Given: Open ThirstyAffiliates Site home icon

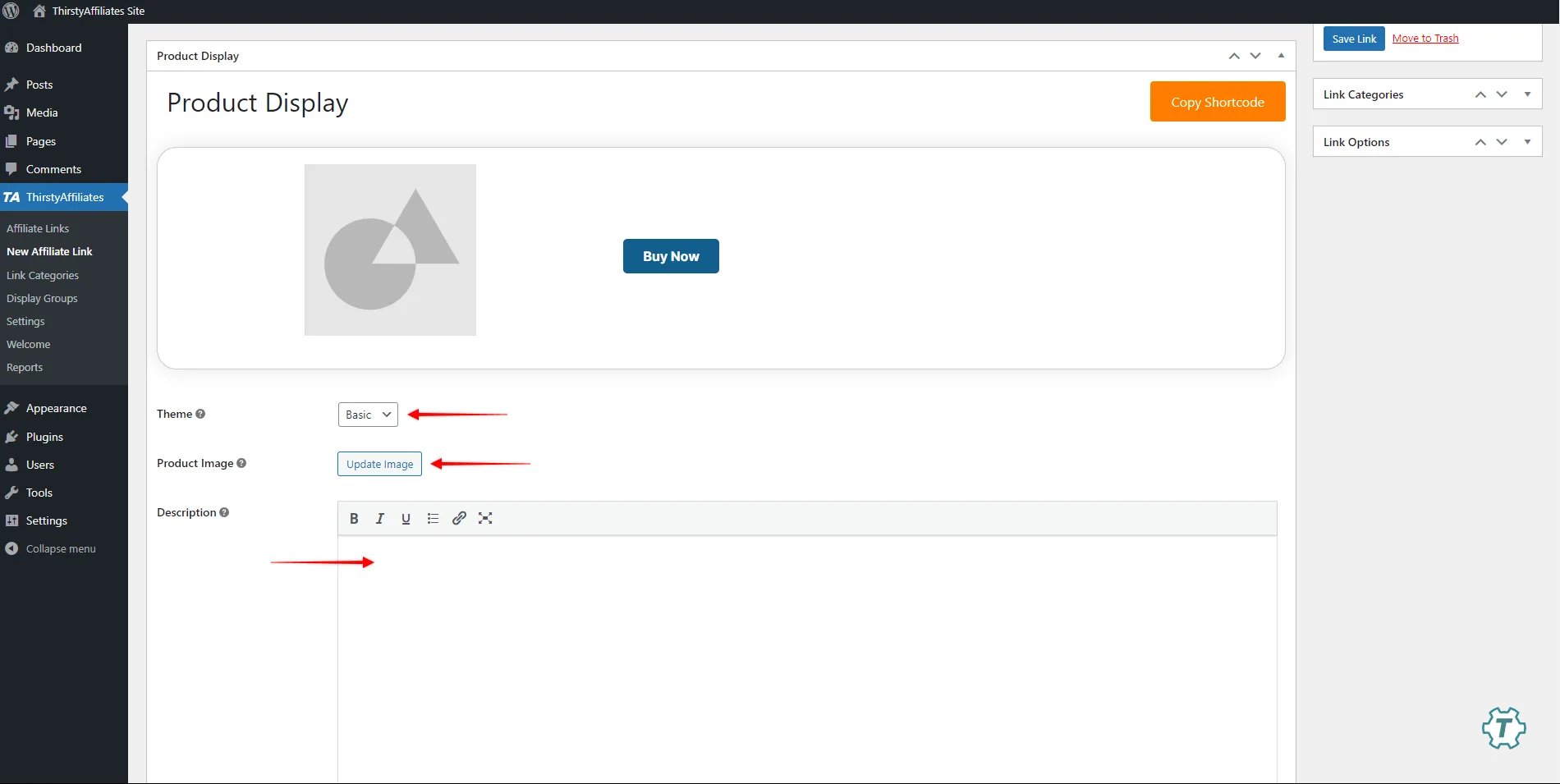Looking at the screenshot, I should pyautogui.click(x=39, y=11).
